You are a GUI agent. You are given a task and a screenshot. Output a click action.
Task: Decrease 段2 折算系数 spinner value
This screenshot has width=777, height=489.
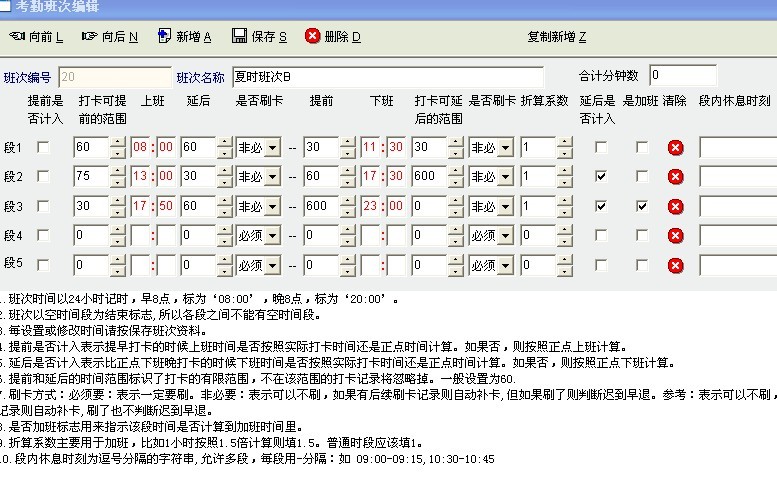pos(564,182)
